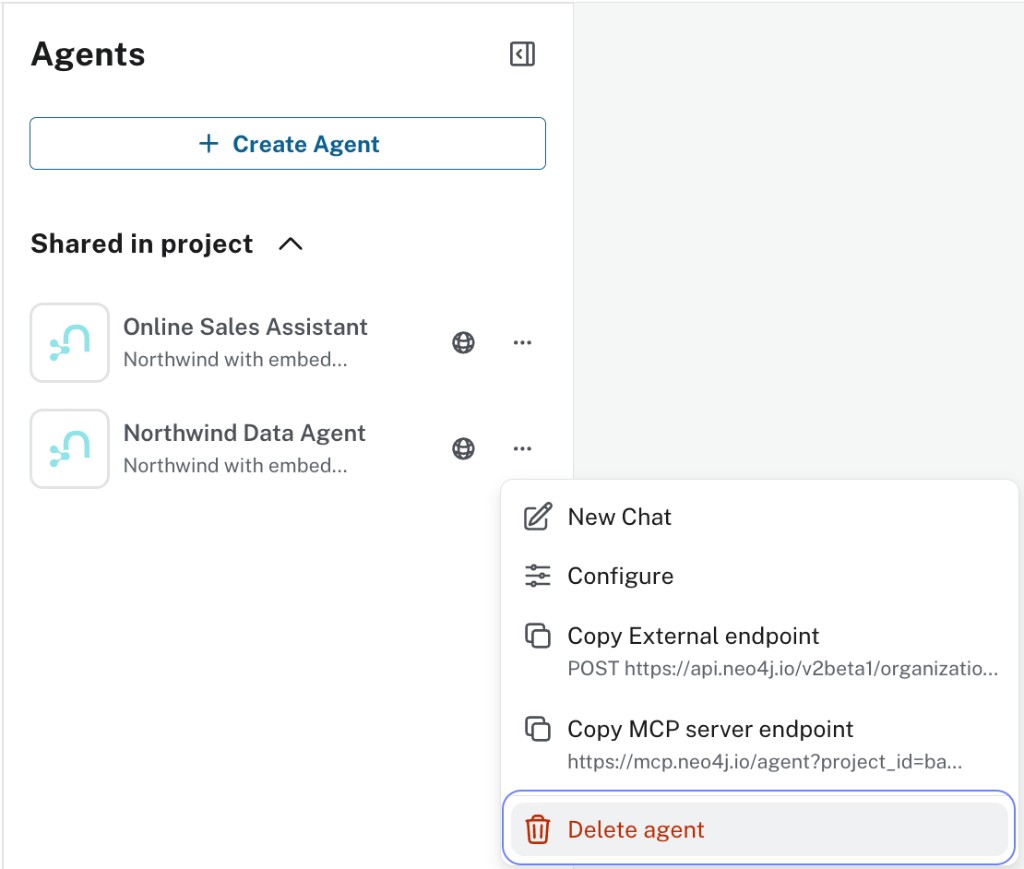This screenshot has width=1024, height=869.
Task: Open the ellipsis menu for Northwind Data Agent
Action: click(522, 448)
